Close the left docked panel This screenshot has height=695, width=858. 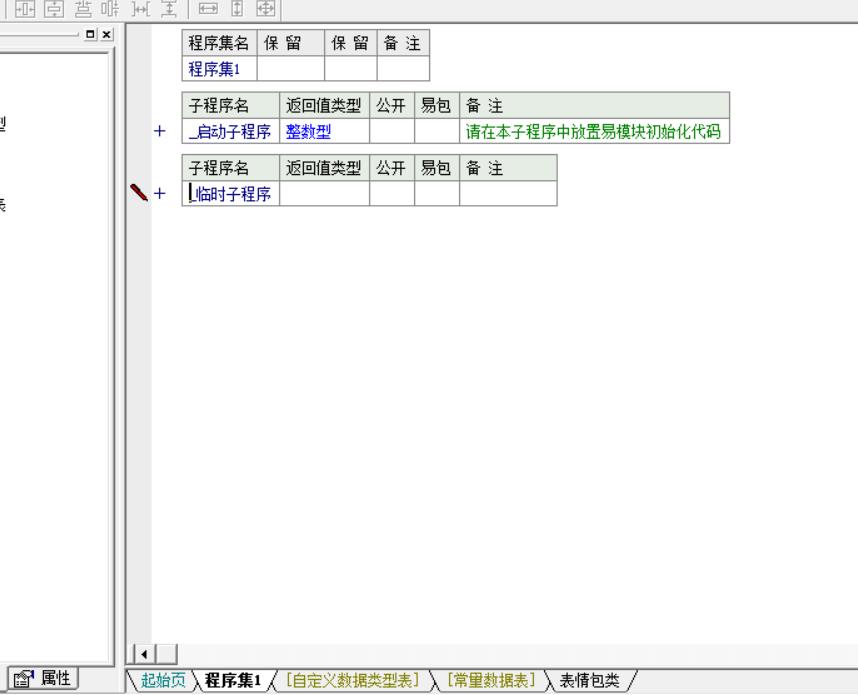click(x=107, y=34)
